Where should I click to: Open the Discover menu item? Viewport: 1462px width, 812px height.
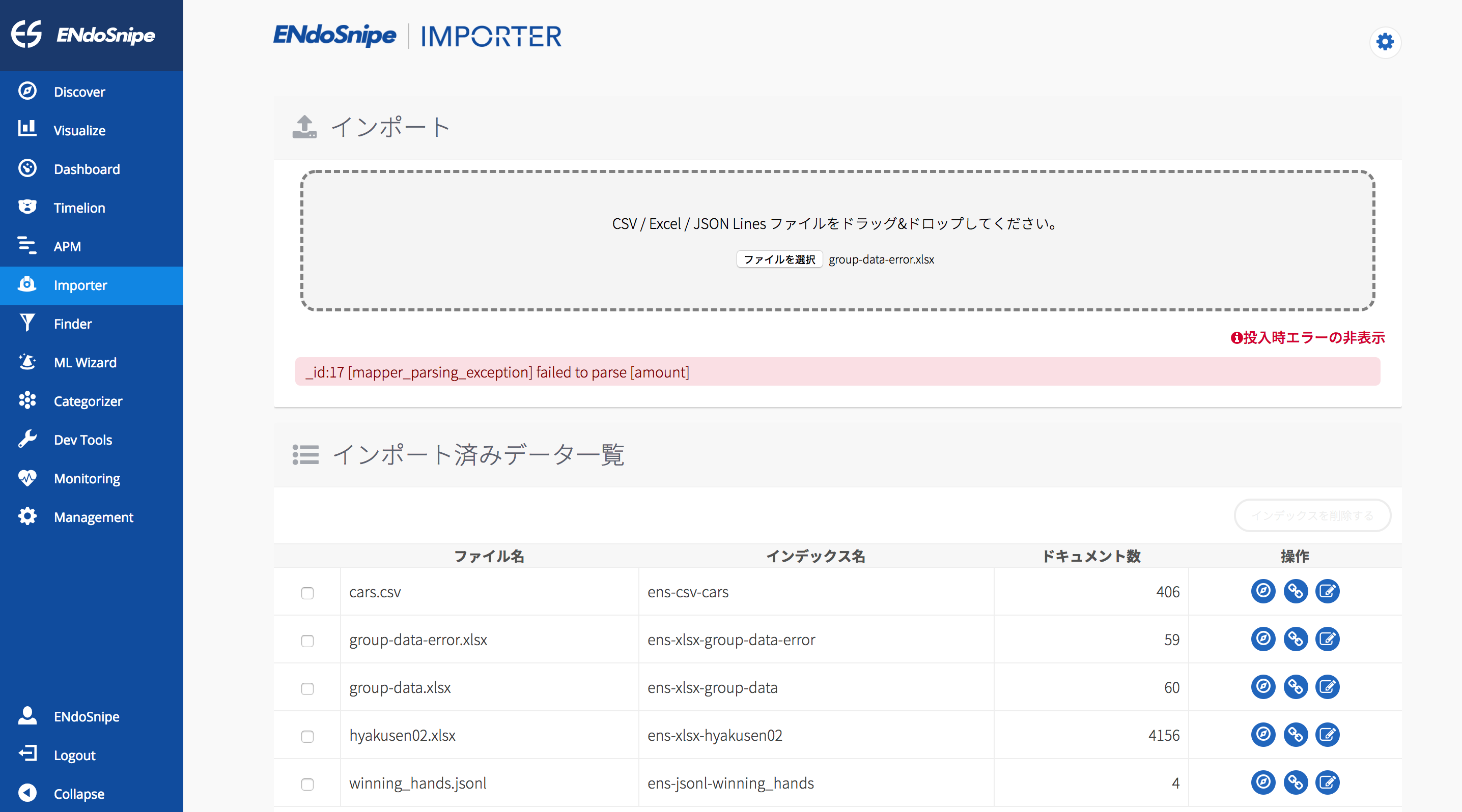(x=92, y=91)
